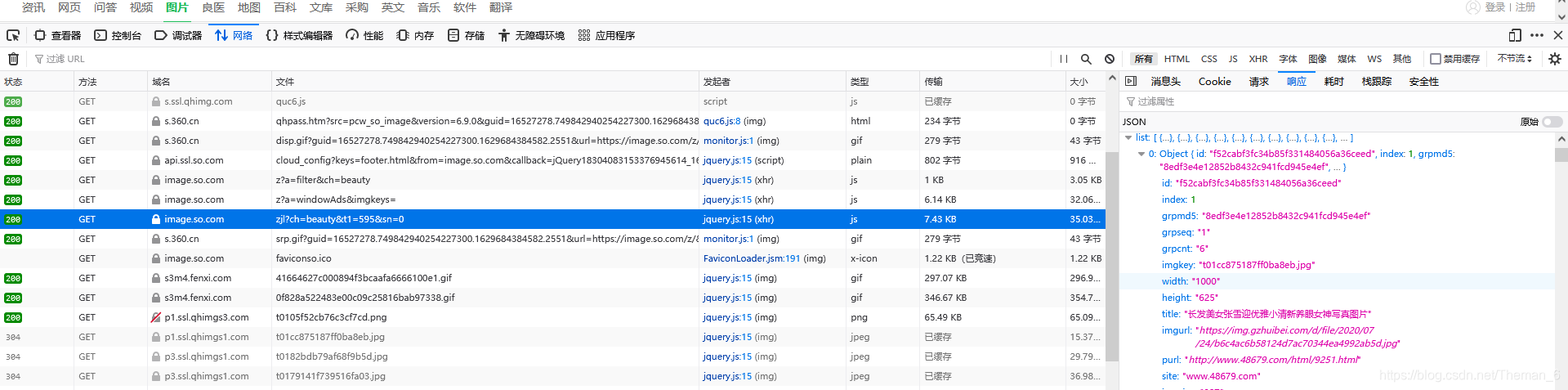Activate the element picker tool
This screenshot has height=390, width=1568.
click(13, 35)
